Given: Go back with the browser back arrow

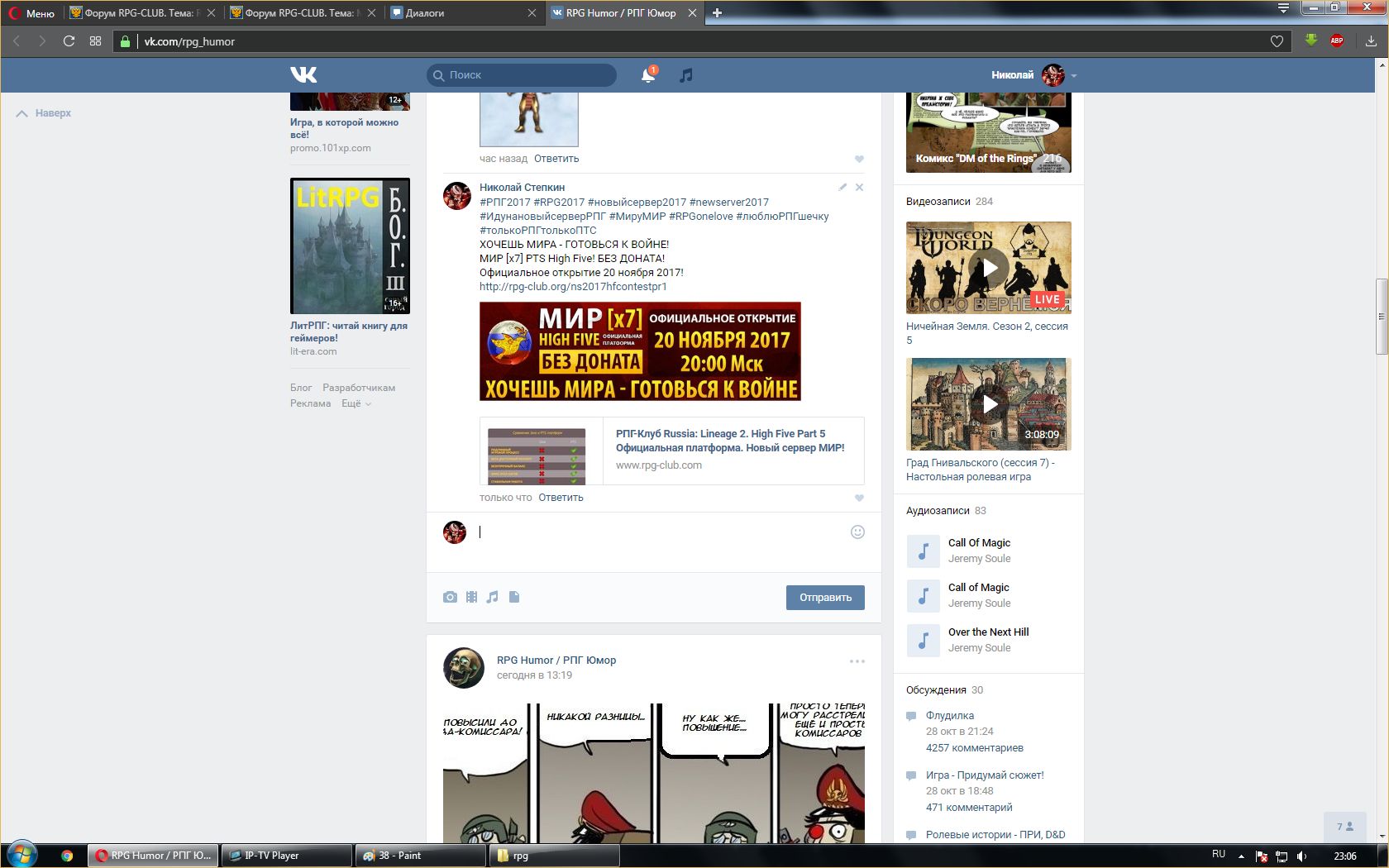Looking at the screenshot, I should [x=17, y=41].
